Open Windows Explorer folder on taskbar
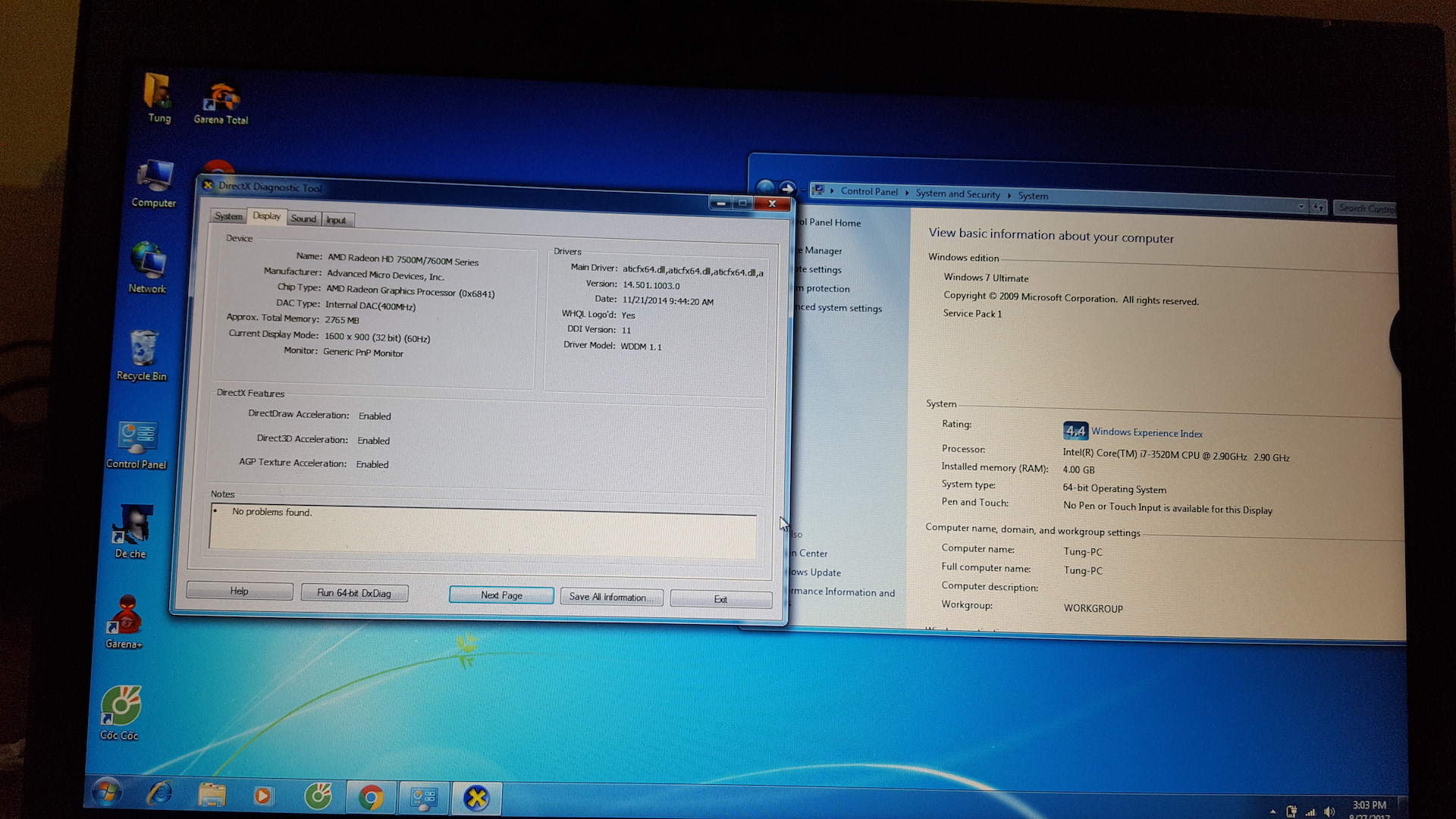The image size is (1456, 819). tap(212, 795)
